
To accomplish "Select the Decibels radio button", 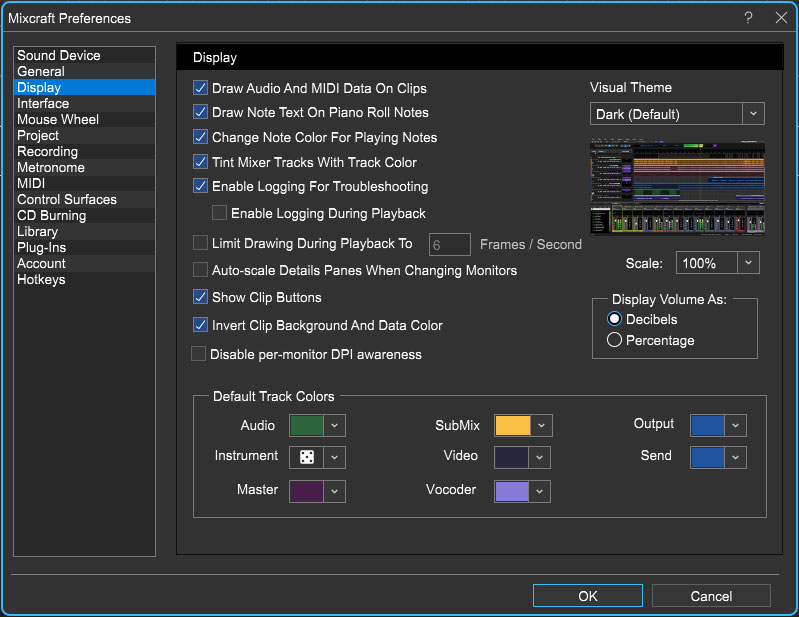I will [614, 319].
